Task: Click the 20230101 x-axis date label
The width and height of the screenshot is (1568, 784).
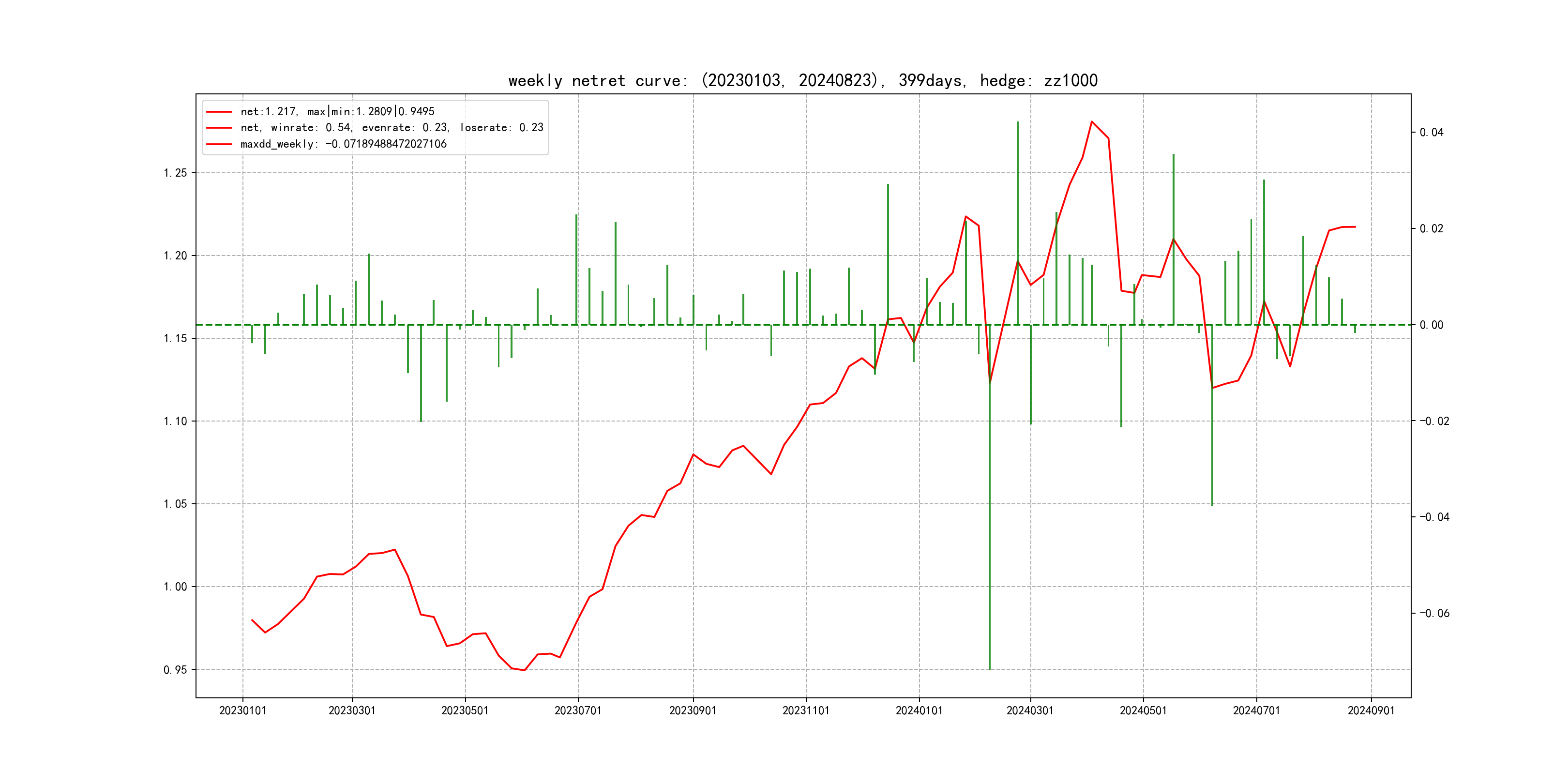Action: pos(242,710)
